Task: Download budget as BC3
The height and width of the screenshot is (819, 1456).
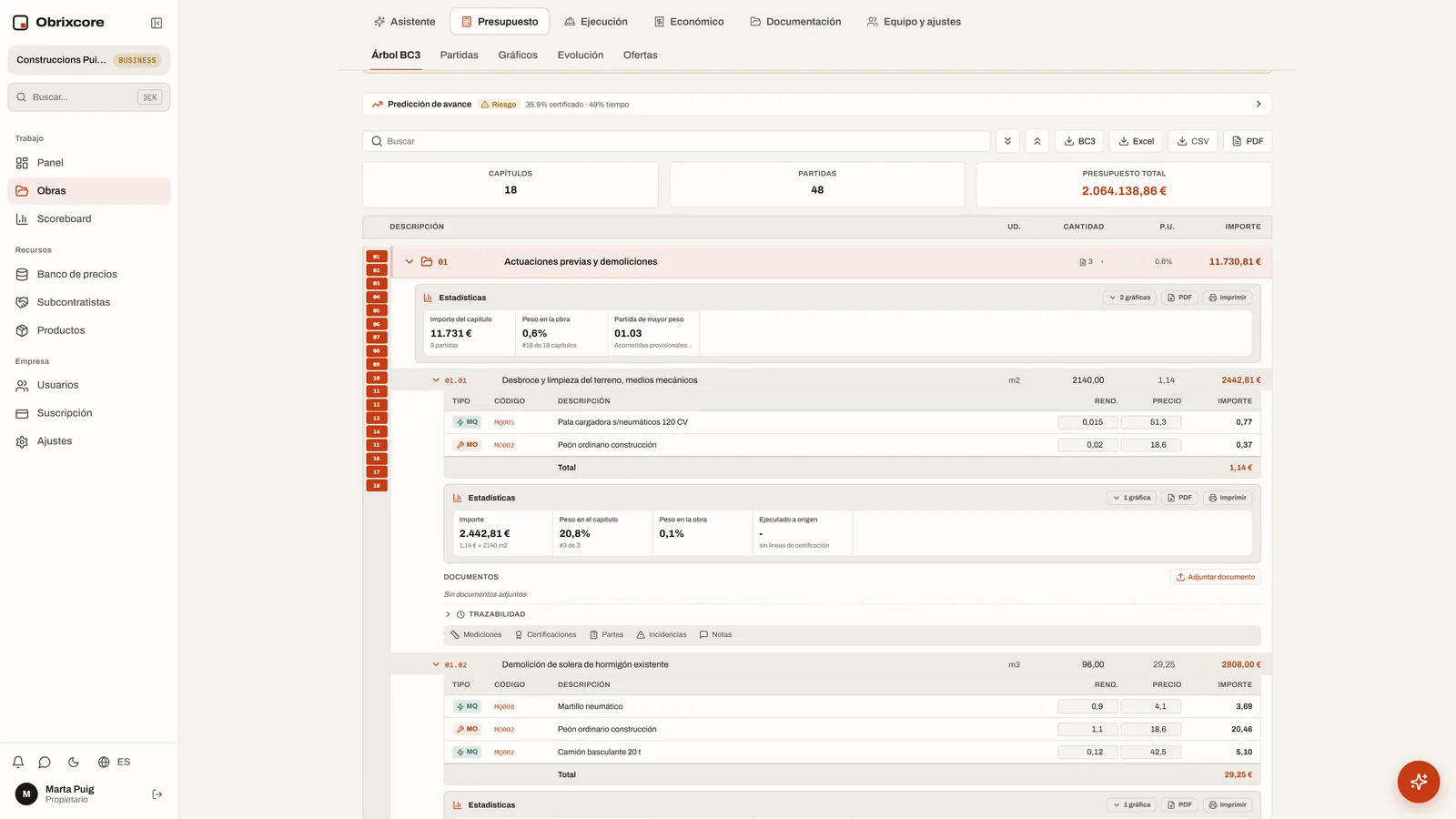Action: coord(1079,141)
